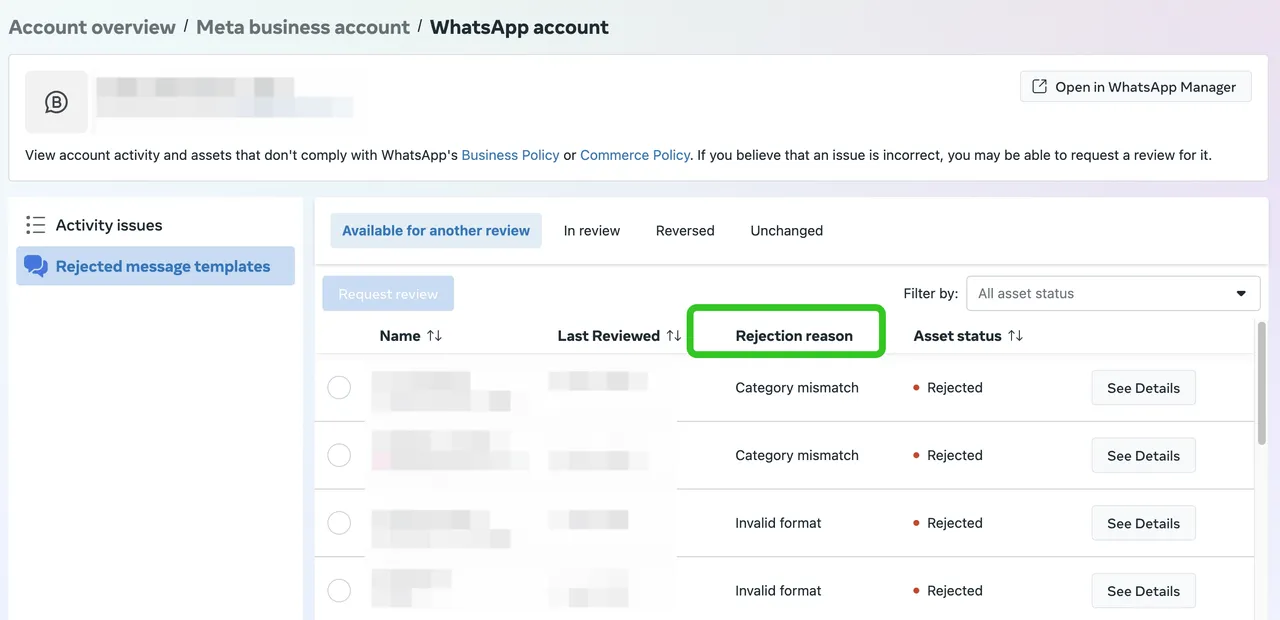Switch to the In review tab
The image size is (1280, 620).
(x=591, y=231)
